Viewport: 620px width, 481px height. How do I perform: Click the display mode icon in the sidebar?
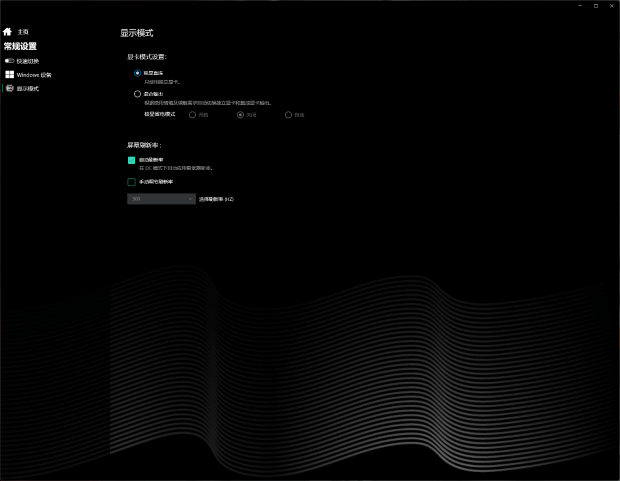(x=10, y=88)
